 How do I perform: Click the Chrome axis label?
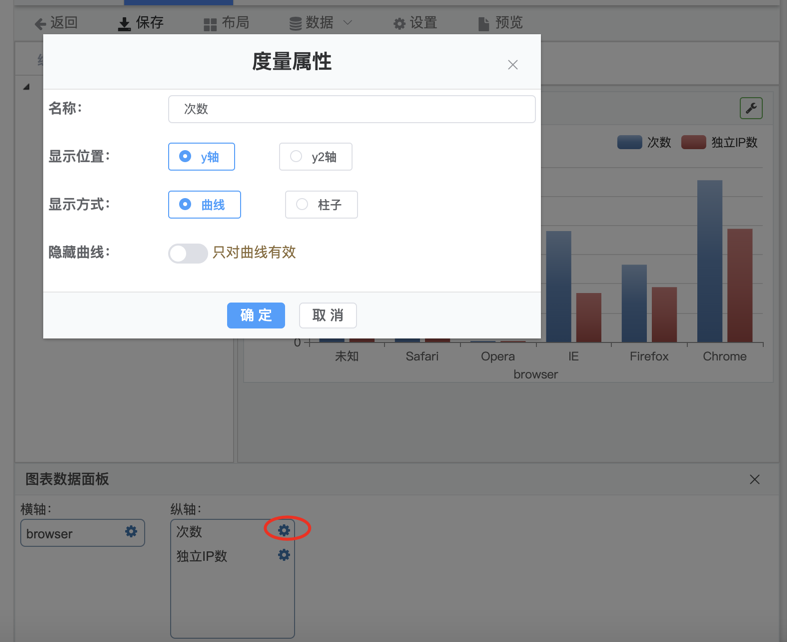724,356
